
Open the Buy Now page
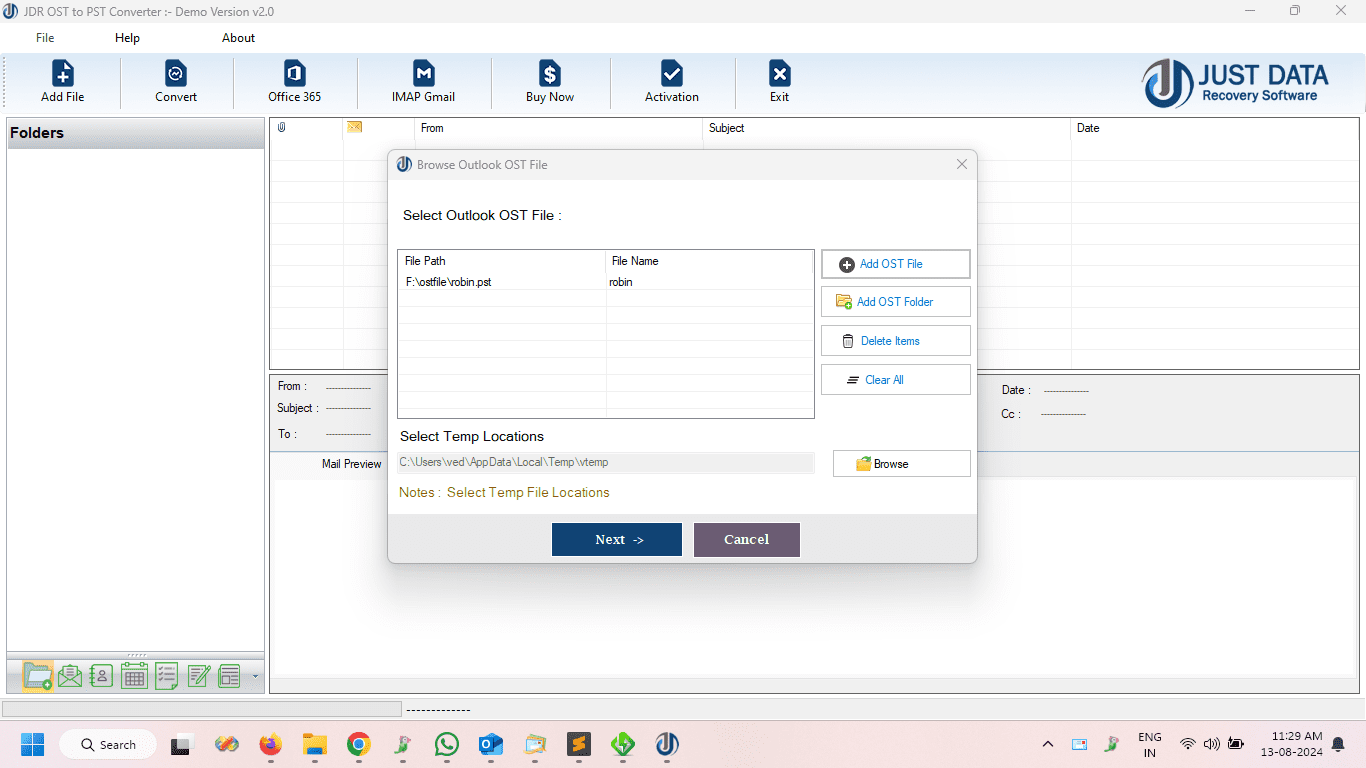point(549,80)
